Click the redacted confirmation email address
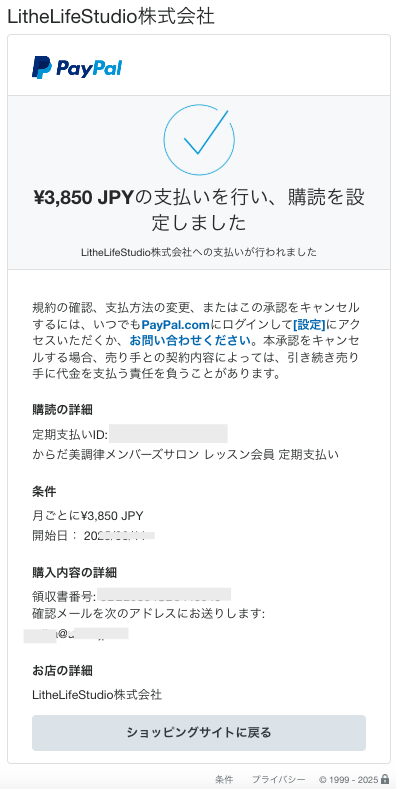 click(76, 635)
